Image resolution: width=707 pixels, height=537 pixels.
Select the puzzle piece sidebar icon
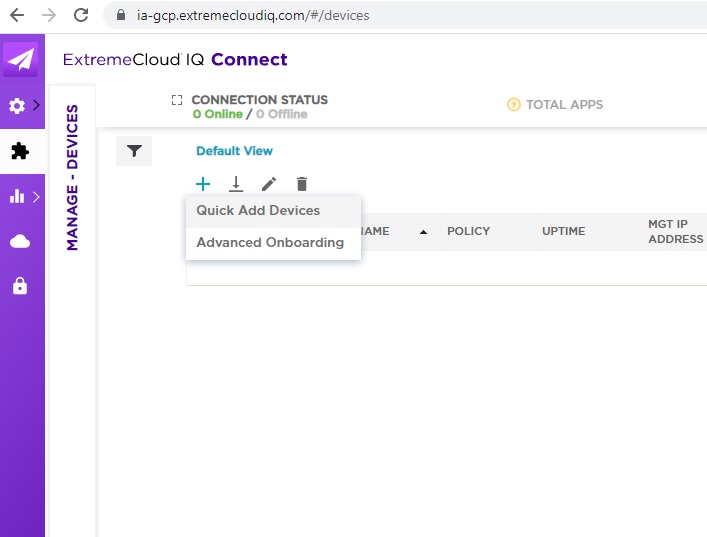click(x=19, y=151)
